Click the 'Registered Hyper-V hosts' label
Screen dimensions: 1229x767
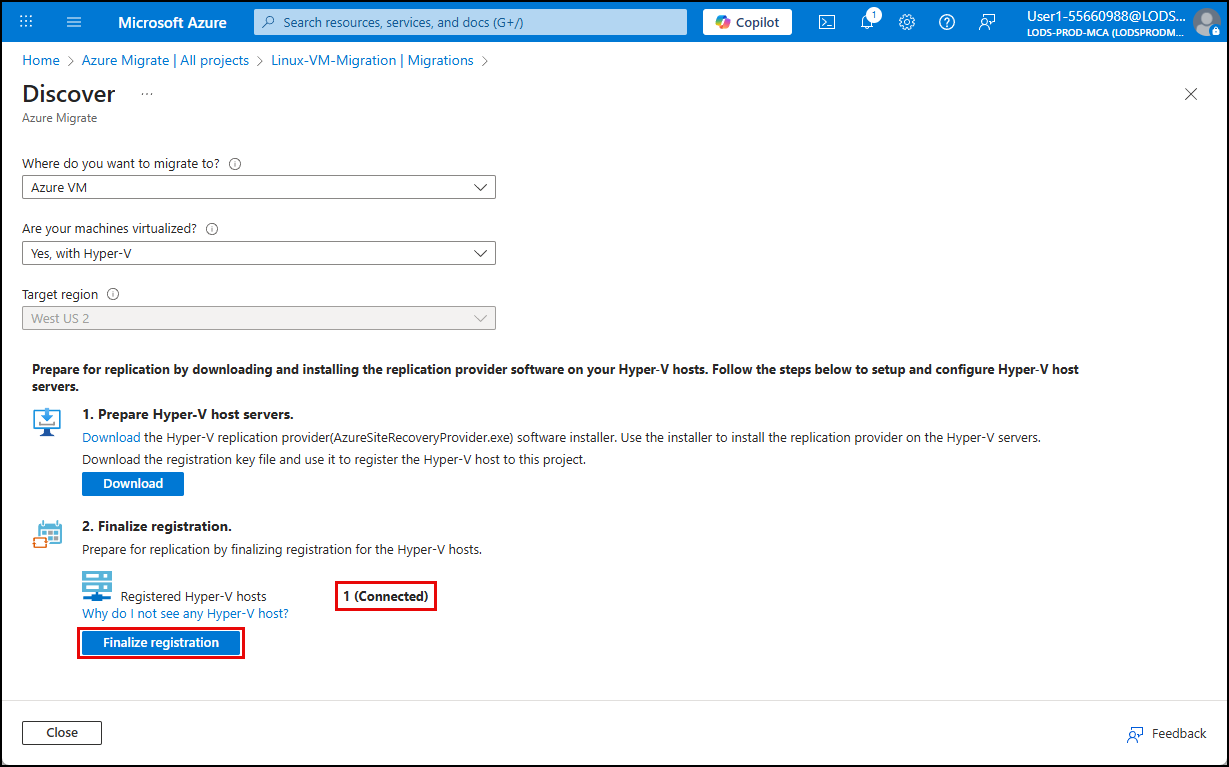click(194, 597)
